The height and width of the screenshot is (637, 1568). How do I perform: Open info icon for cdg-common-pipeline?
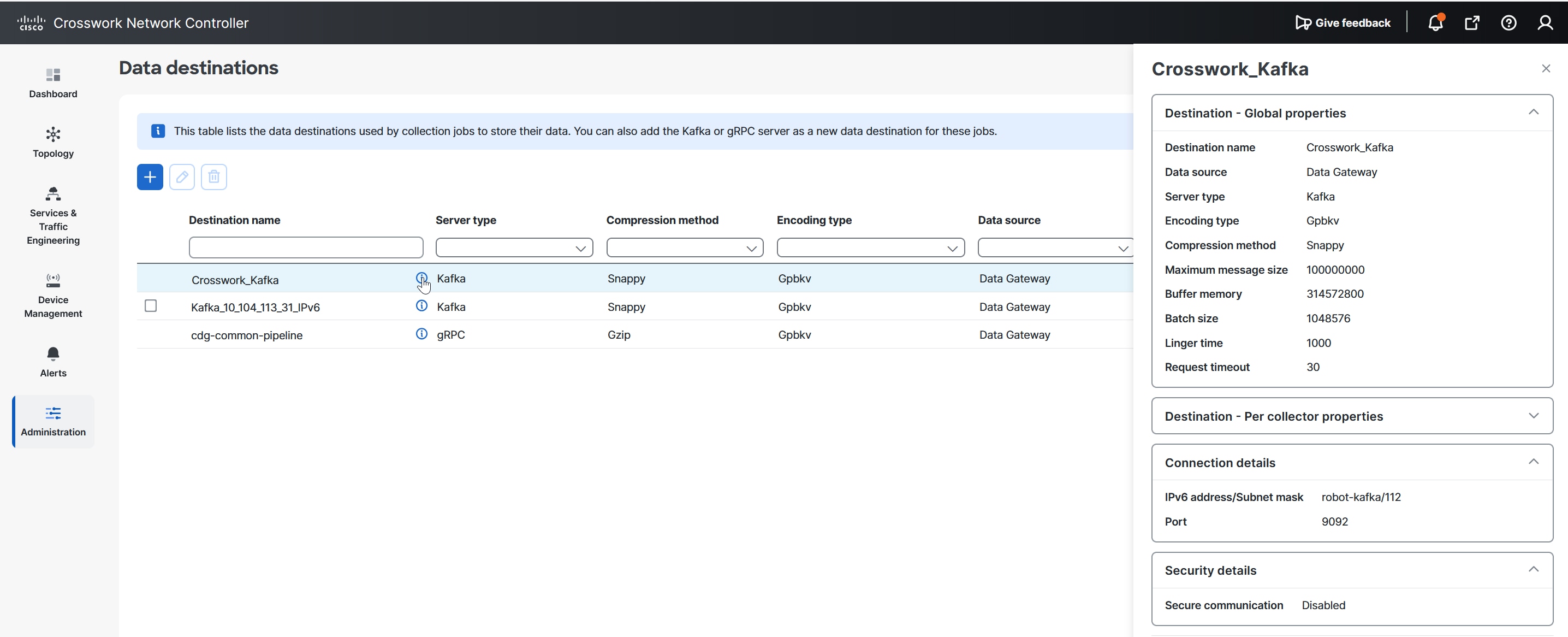(421, 334)
